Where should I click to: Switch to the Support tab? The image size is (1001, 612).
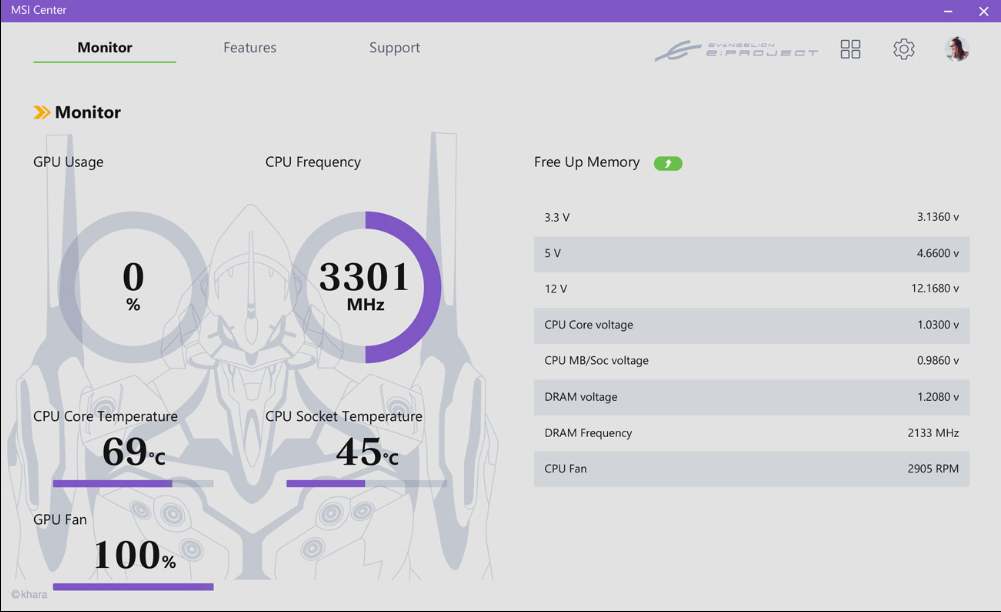pyautogui.click(x=395, y=47)
